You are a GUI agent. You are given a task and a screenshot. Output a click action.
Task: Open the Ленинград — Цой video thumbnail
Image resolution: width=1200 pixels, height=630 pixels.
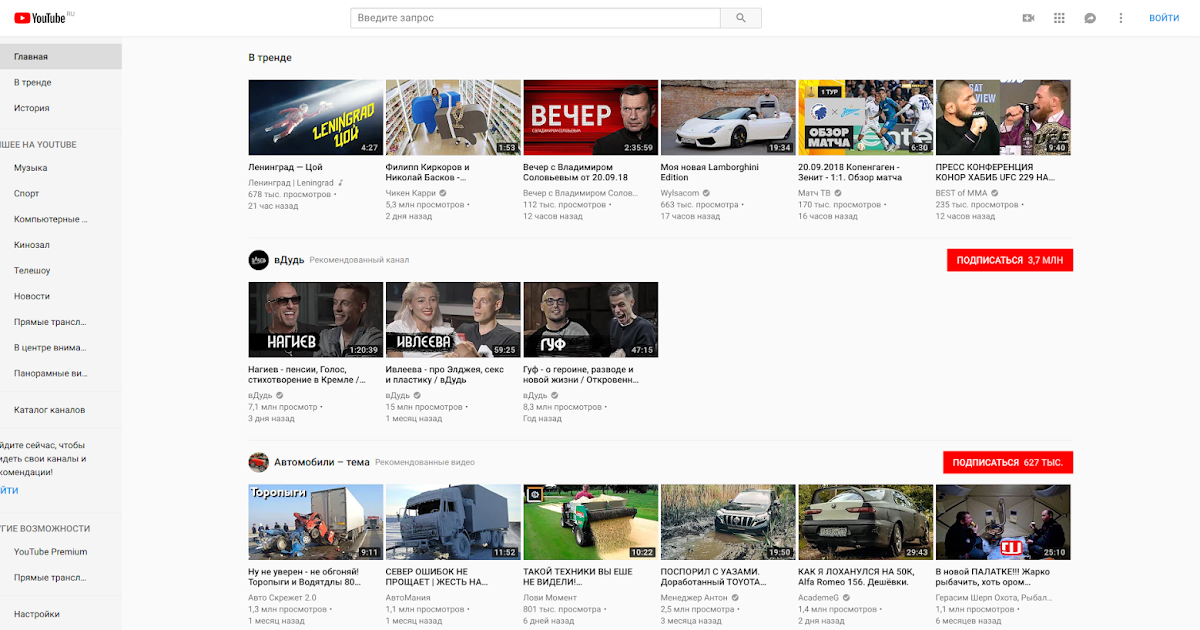pyautogui.click(x=315, y=117)
